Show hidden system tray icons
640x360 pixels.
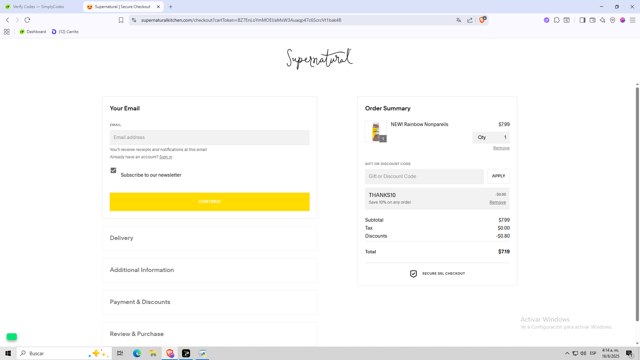tap(567, 353)
